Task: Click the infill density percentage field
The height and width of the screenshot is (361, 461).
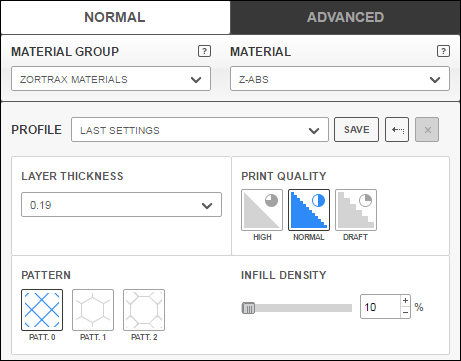Action: pyautogui.click(x=381, y=307)
